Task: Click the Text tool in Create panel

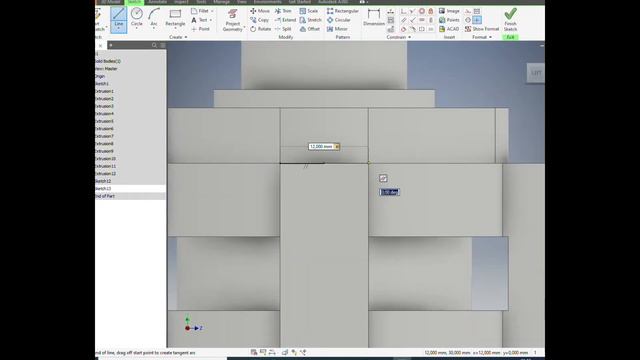Action: pos(199,20)
